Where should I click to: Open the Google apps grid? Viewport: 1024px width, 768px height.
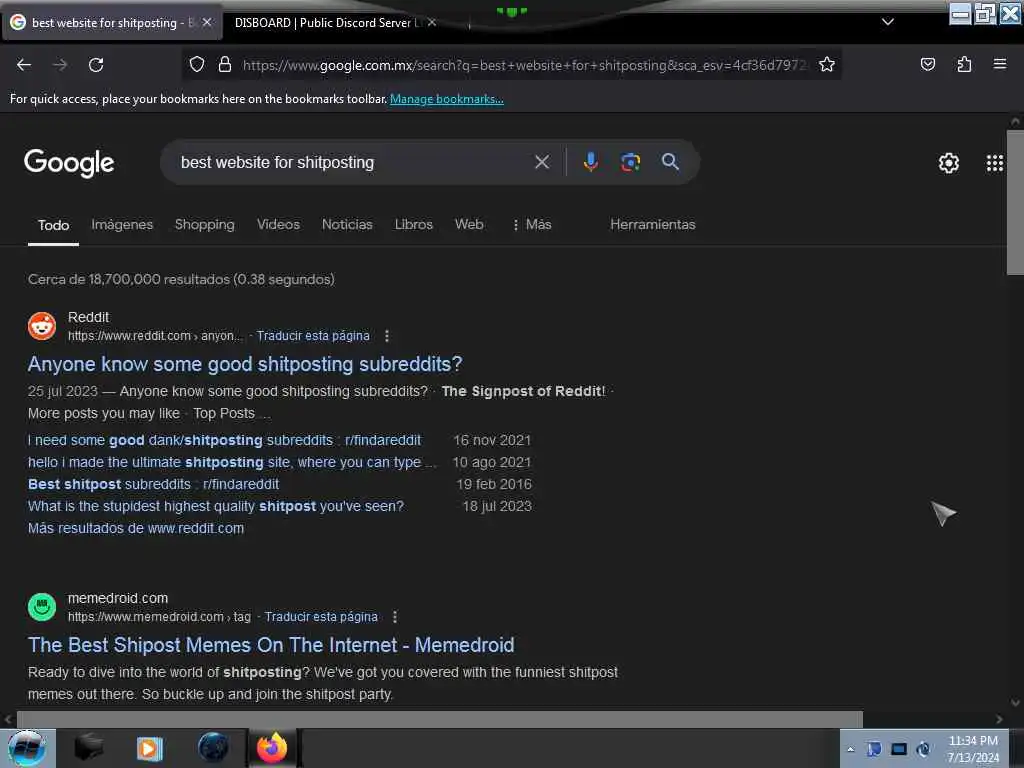point(995,163)
